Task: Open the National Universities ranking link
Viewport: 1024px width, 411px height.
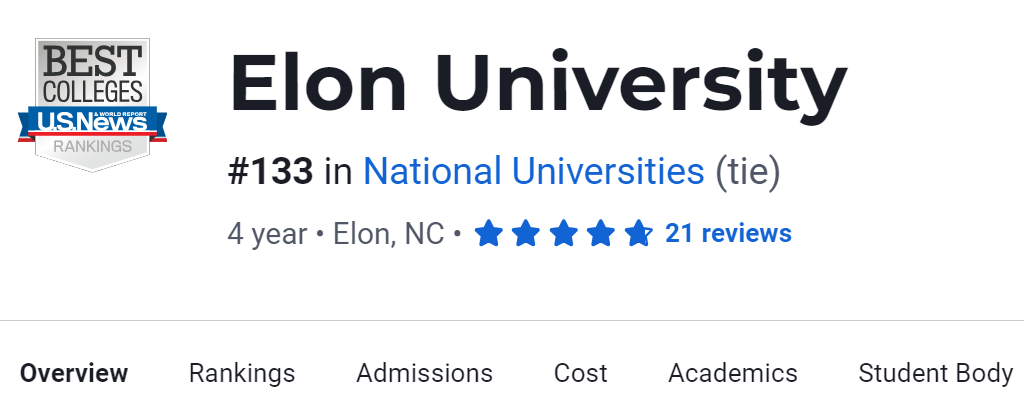Action: click(x=533, y=172)
